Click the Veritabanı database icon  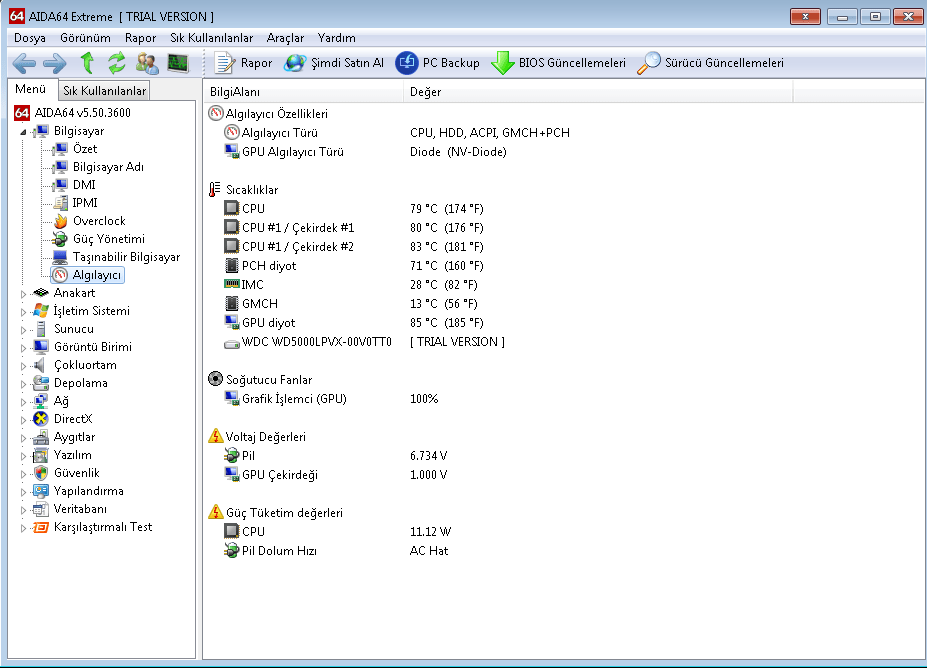(x=41, y=509)
